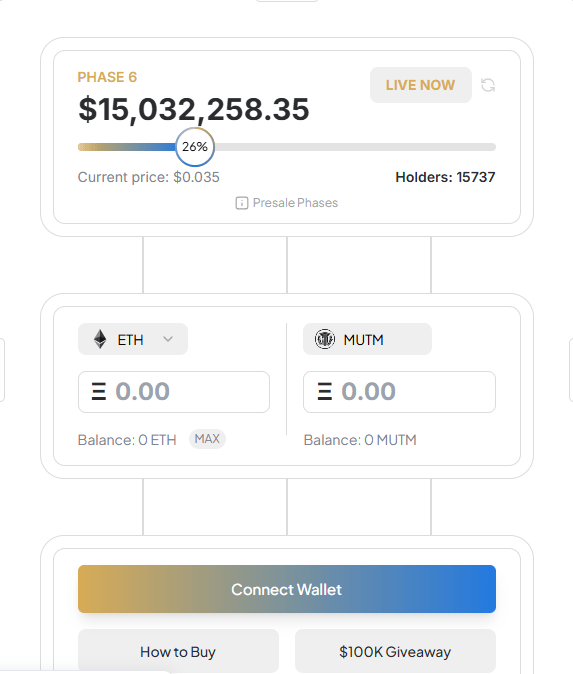573x674 pixels.
Task: Click the MAX balance button
Action: 207,439
